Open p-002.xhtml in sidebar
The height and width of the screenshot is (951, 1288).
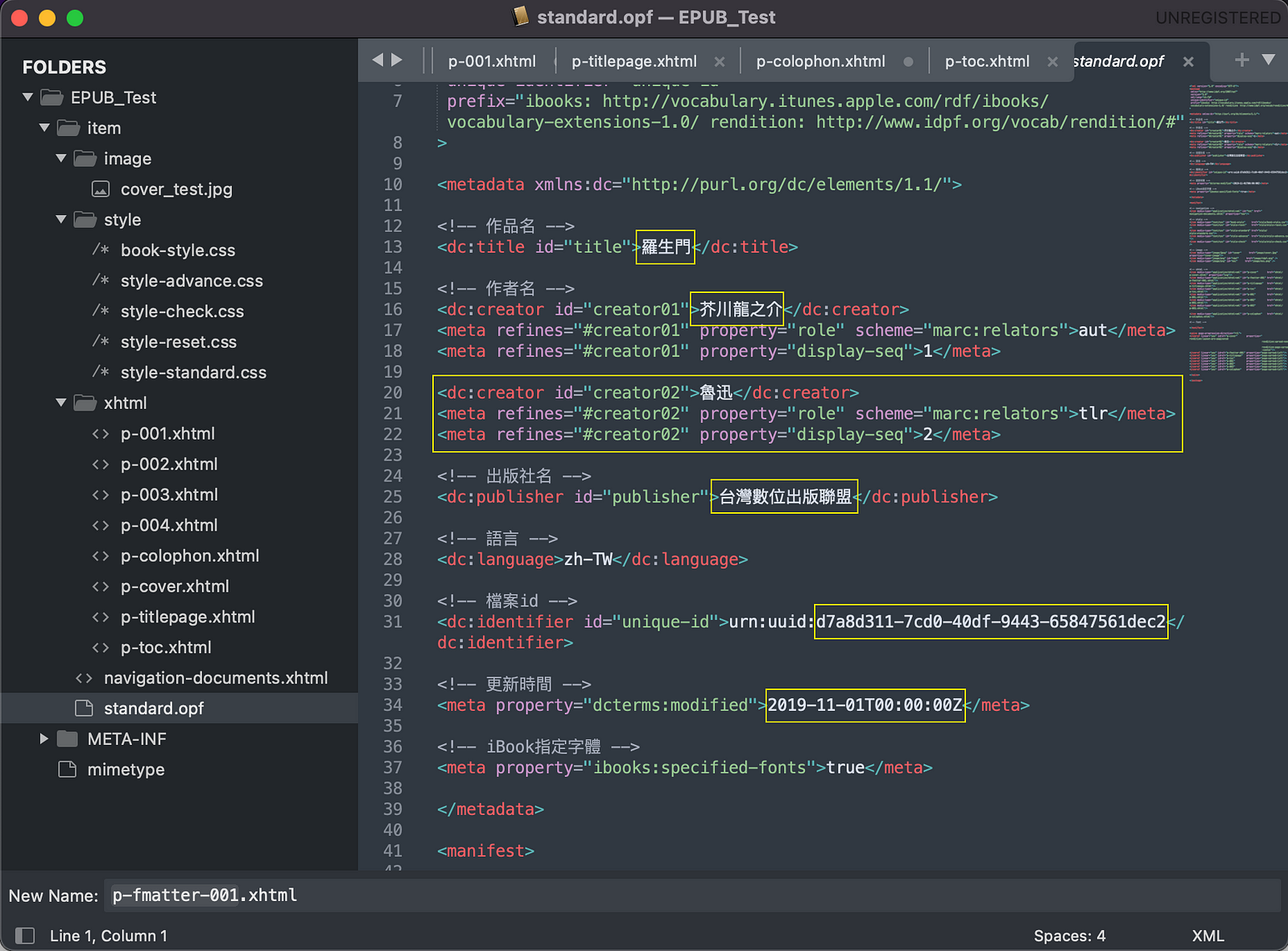coord(169,465)
